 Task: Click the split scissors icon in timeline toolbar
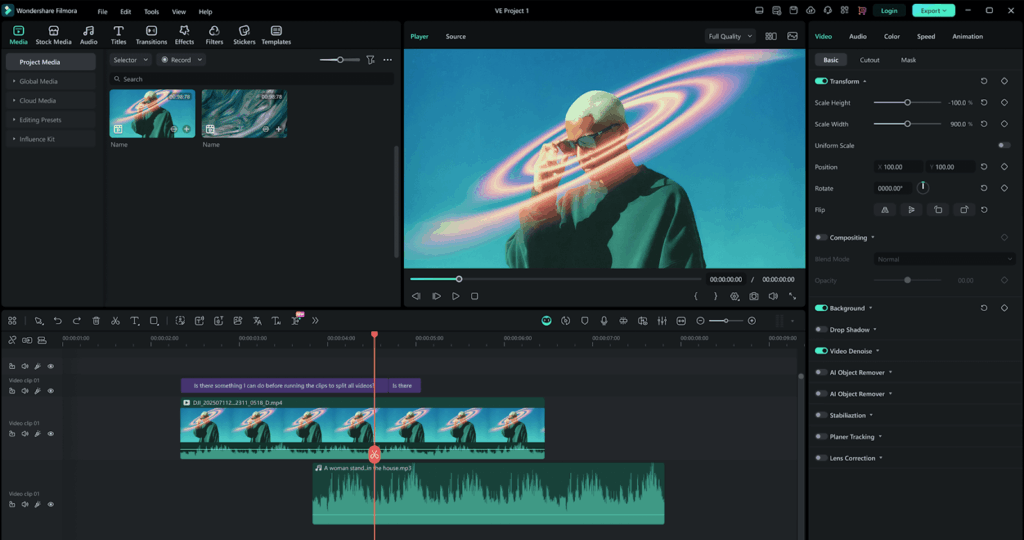tap(115, 321)
